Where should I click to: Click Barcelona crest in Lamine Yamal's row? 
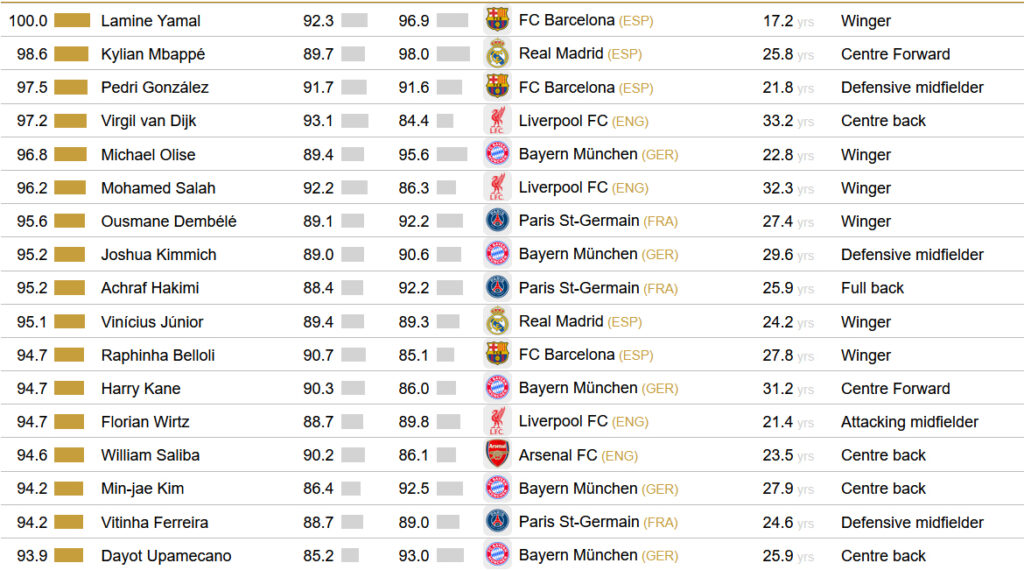pos(497,20)
